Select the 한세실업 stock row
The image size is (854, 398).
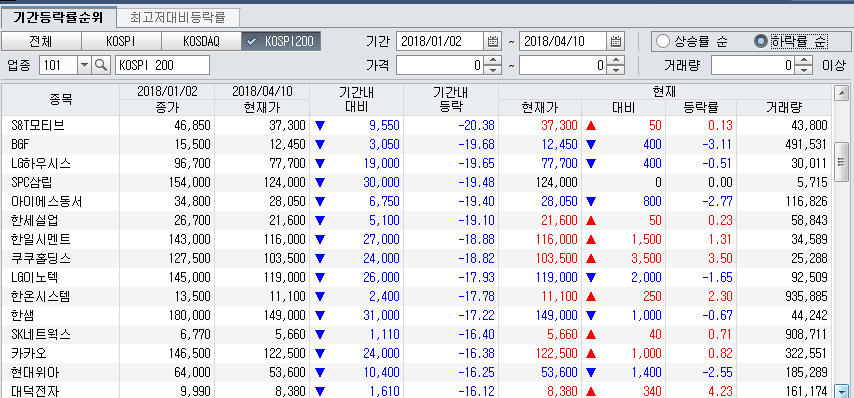click(x=417, y=221)
